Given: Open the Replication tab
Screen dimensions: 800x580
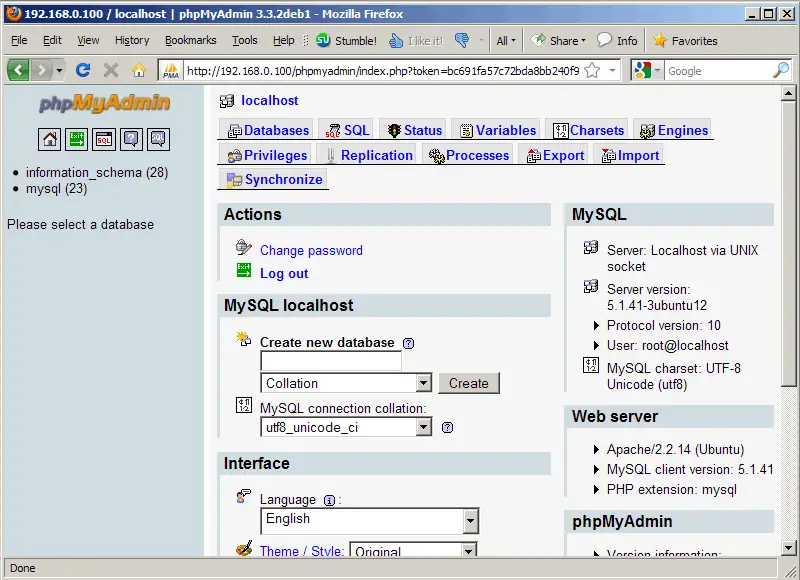Looking at the screenshot, I should point(368,156).
